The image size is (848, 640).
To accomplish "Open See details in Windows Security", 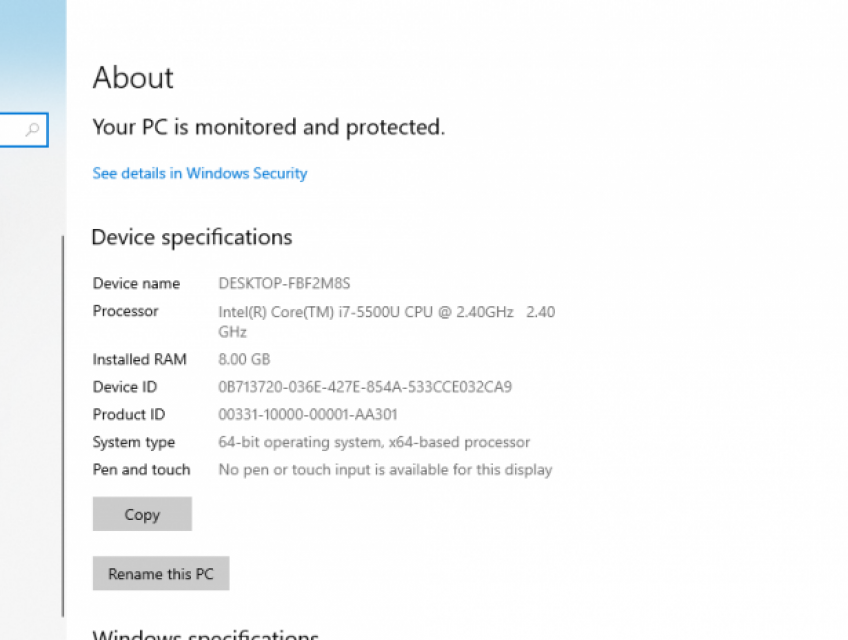I will click(x=199, y=173).
